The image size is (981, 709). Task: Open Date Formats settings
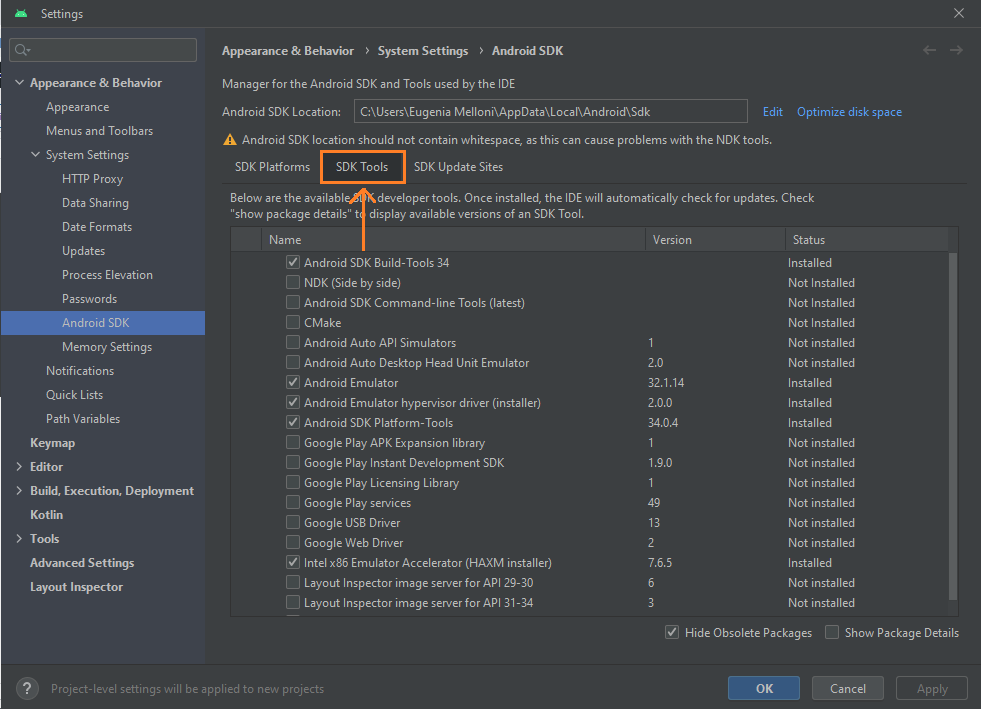coord(97,227)
